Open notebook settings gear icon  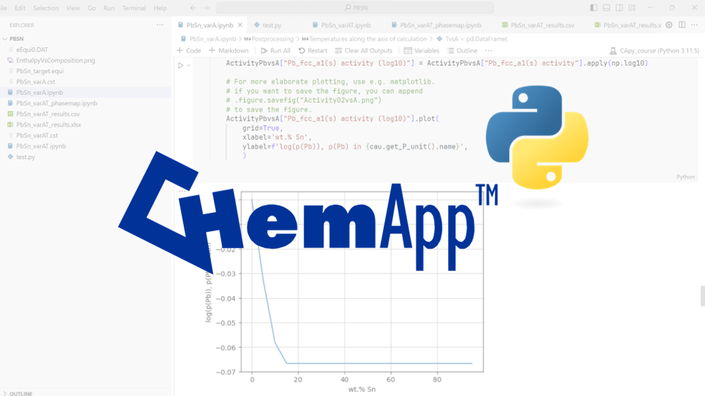pyautogui.click(x=669, y=25)
